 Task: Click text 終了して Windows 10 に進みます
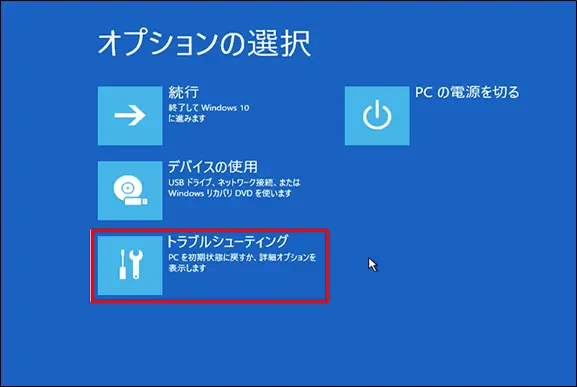209,113
